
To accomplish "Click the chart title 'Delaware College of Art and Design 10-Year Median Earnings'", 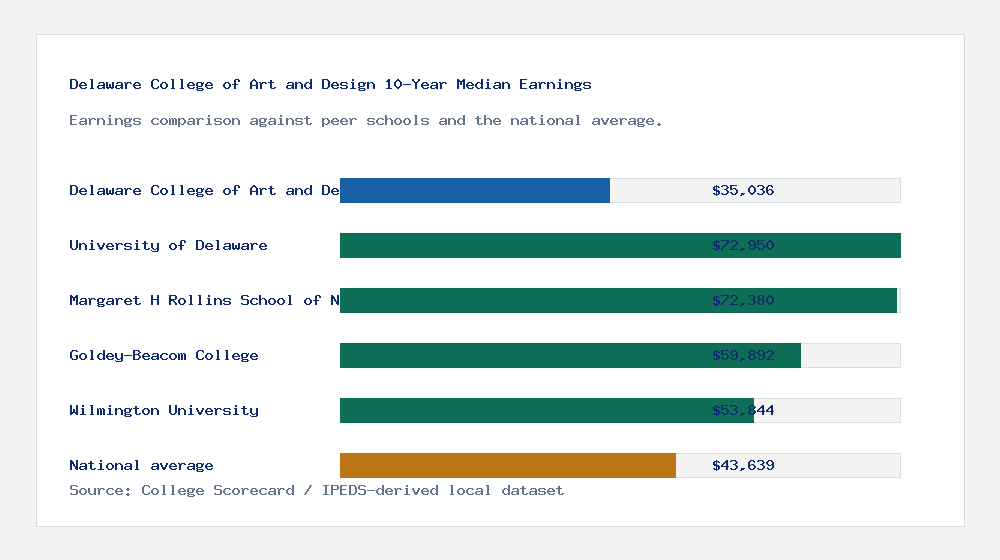I will [x=330, y=84].
